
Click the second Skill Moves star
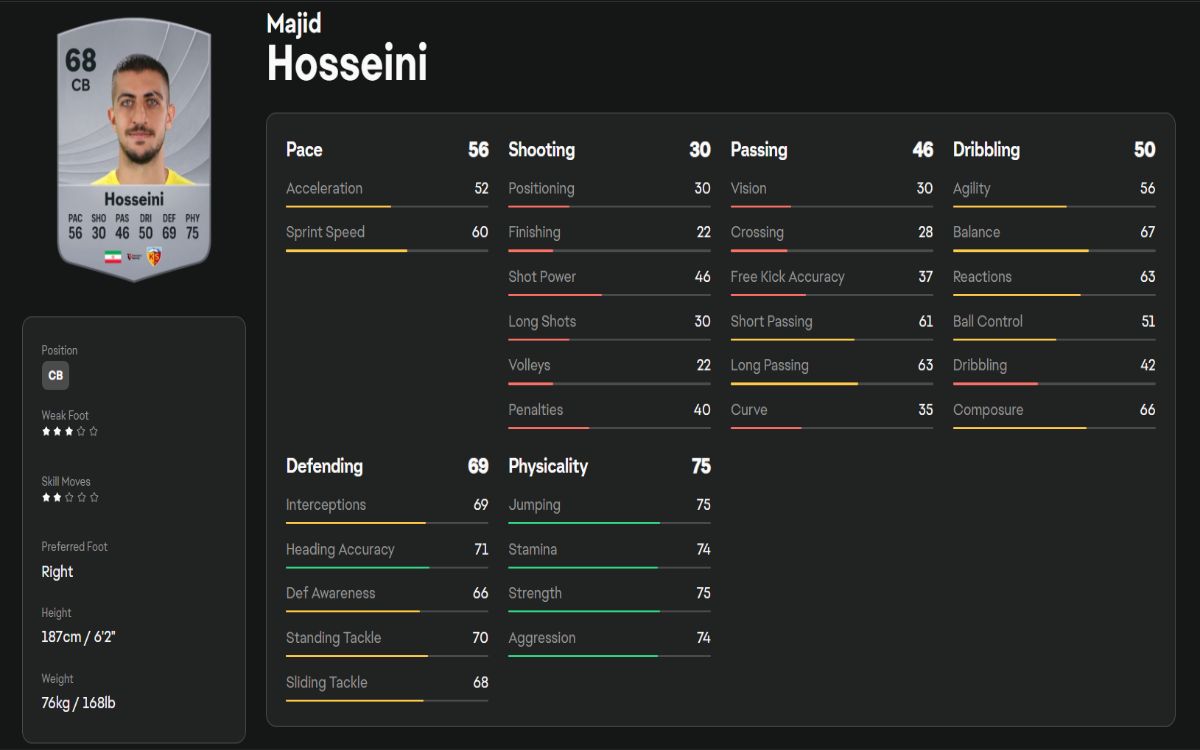[x=58, y=497]
